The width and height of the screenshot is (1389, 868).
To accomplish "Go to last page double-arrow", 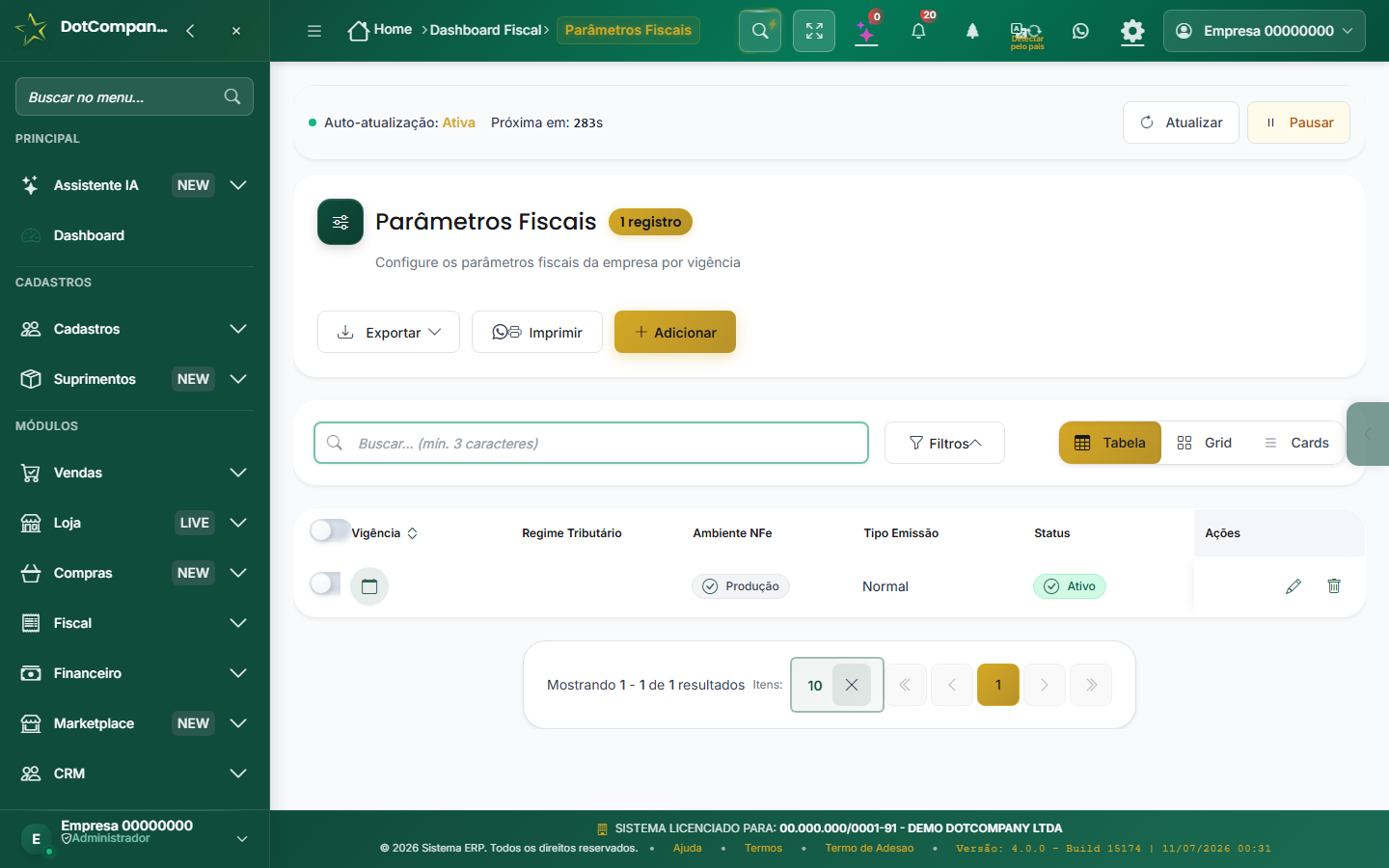I will 1091,685.
